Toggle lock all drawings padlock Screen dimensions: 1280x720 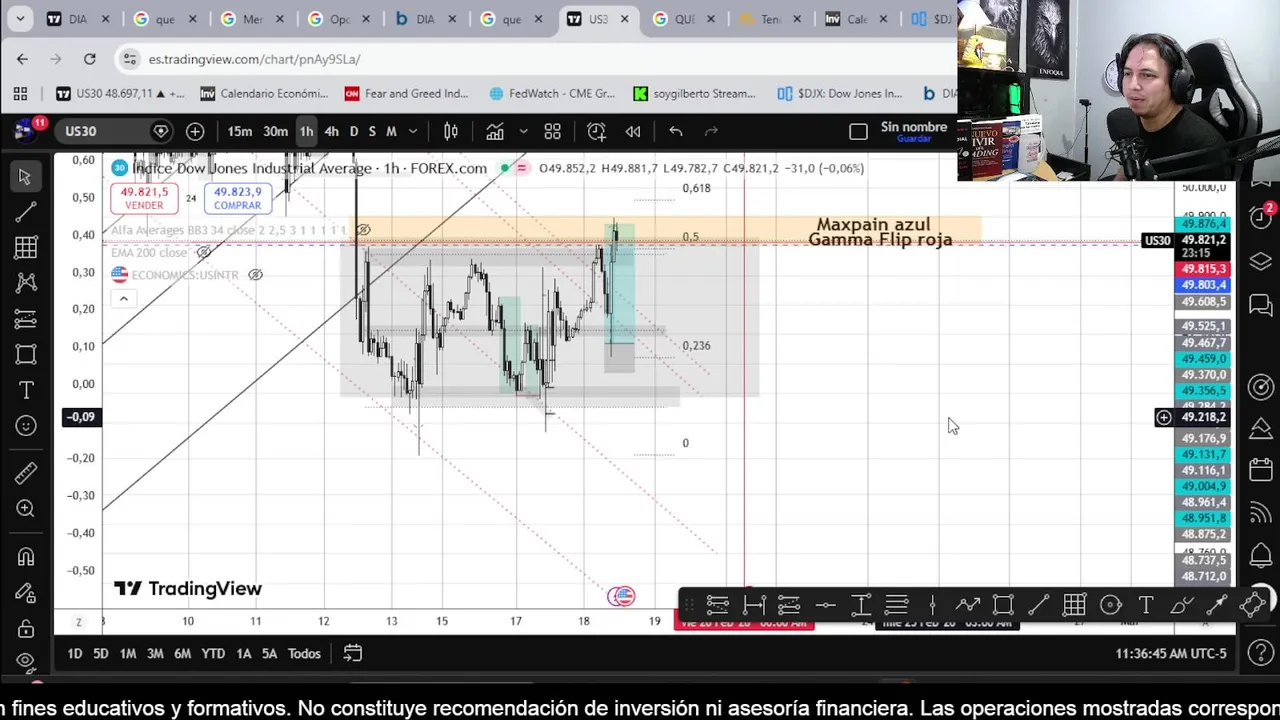coord(25,629)
